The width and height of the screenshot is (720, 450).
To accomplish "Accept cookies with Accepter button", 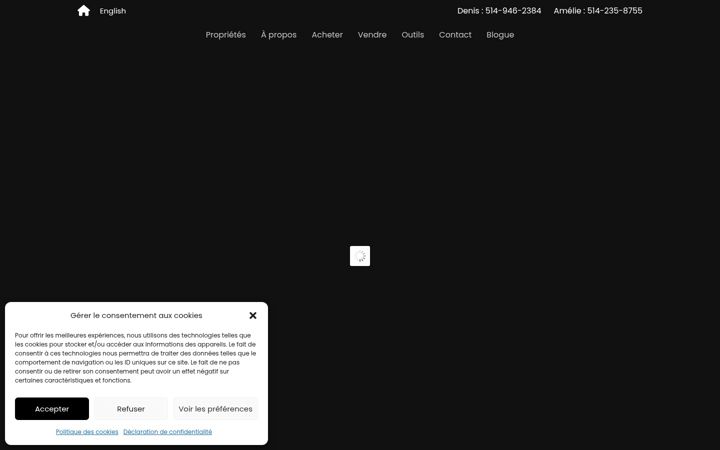I will pos(52,409).
